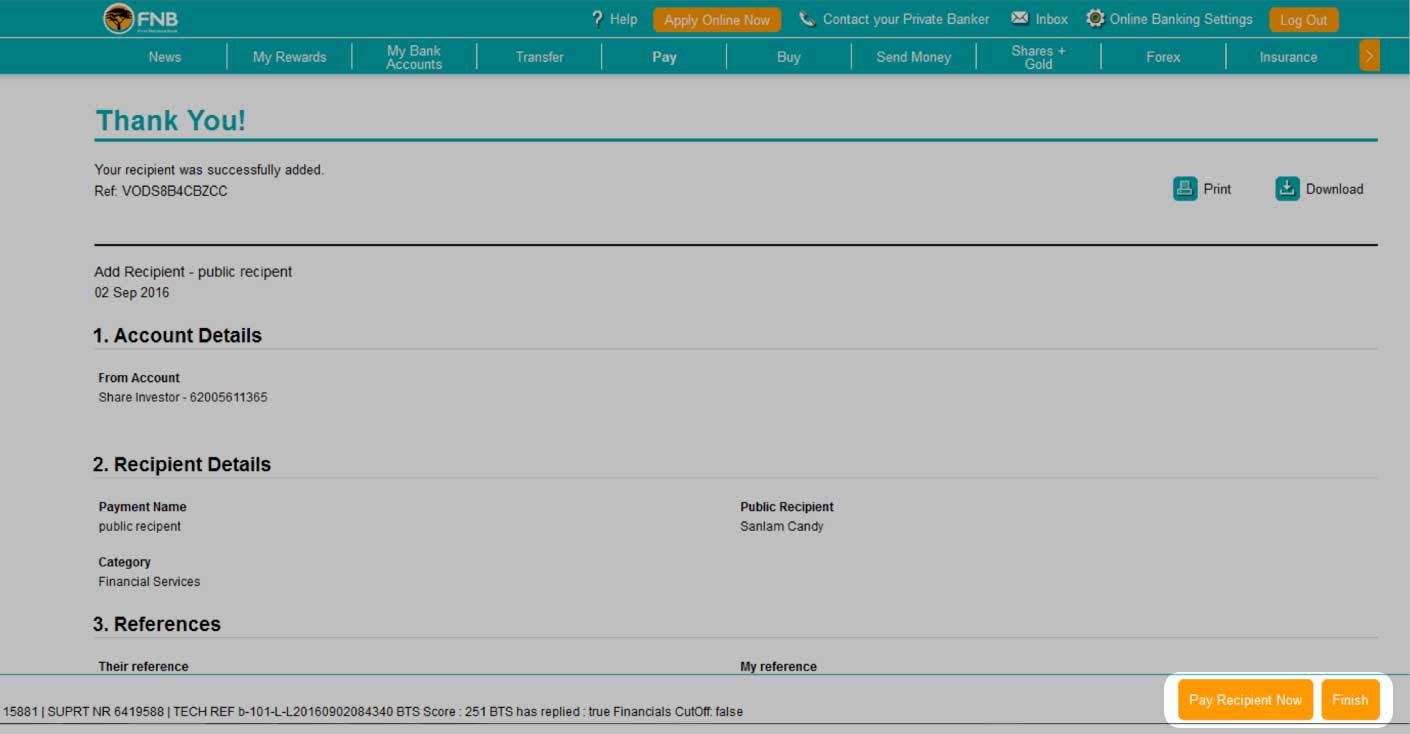Open the Inbox envelope icon
The width and height of the screenshot is (1410, 734).
click(1038, 18)
